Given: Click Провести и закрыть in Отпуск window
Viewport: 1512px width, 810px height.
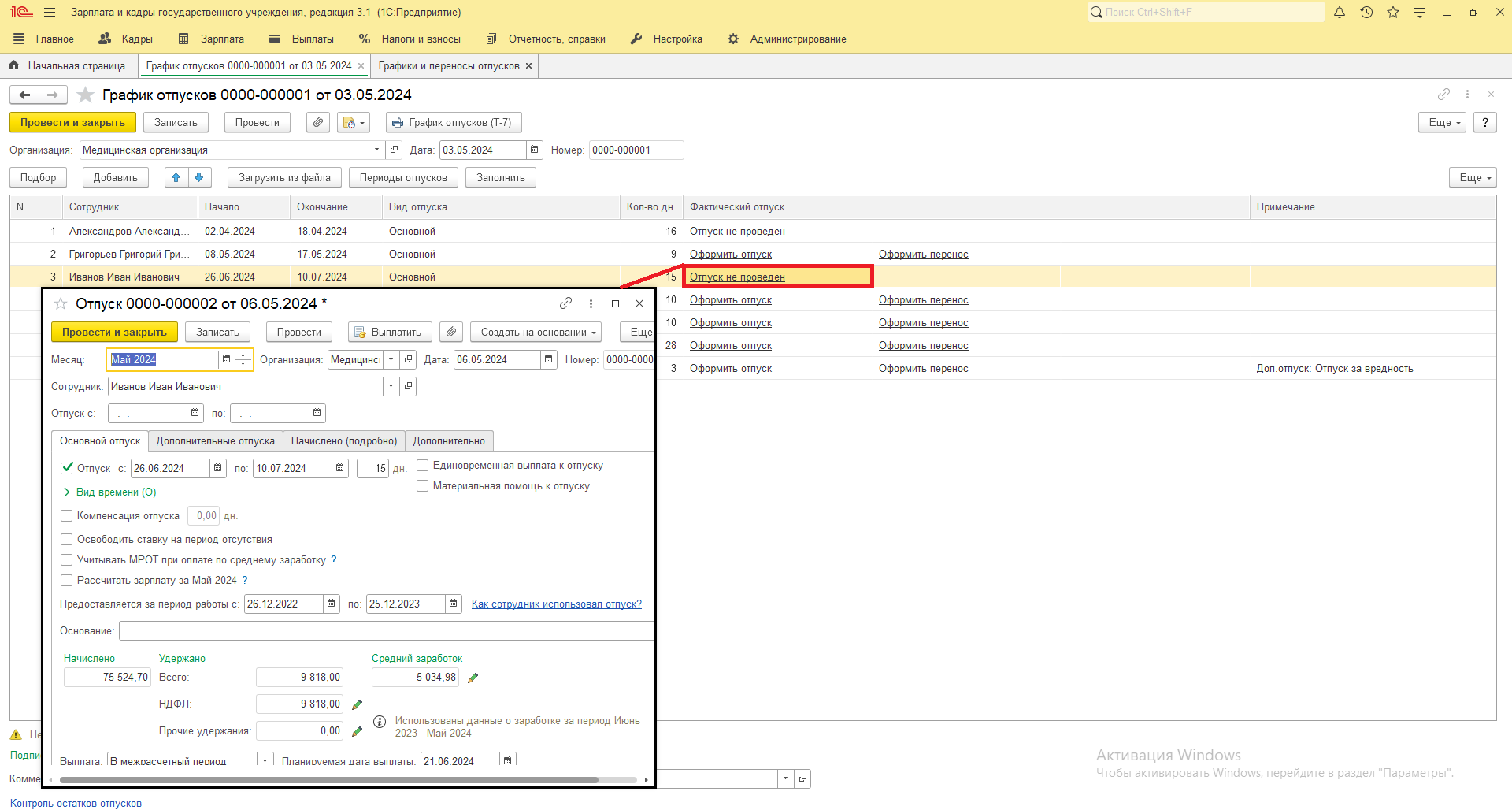Looking at the screenshot, I should pos(114,333).
